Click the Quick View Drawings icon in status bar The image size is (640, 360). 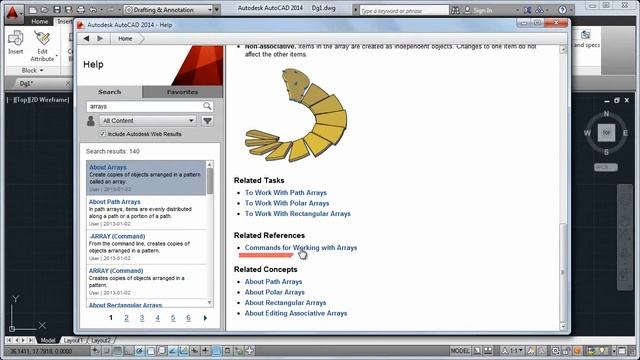pyautogui.click(x=488, y=351)
